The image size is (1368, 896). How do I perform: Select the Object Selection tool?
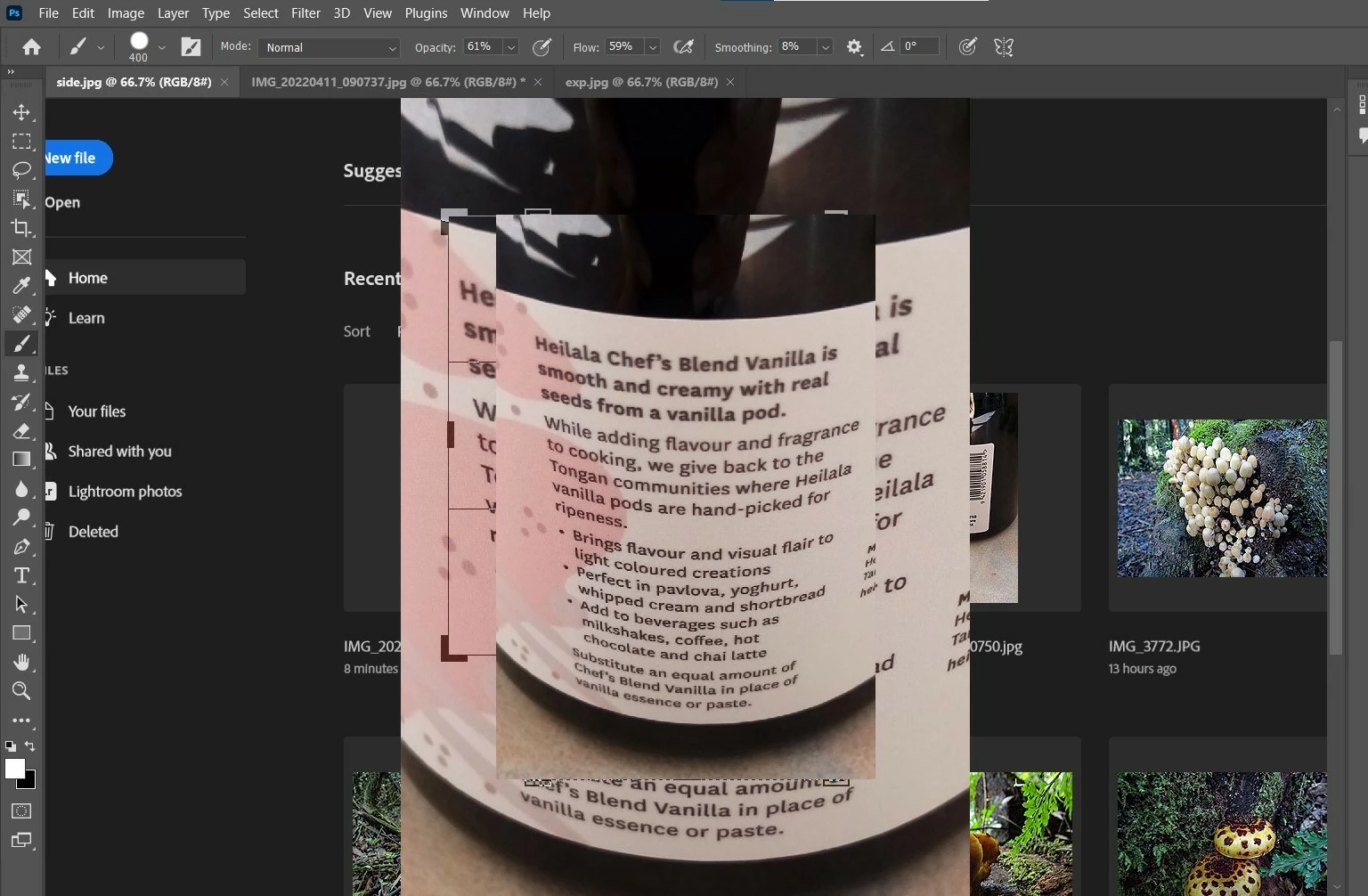[x=21, y=199]
